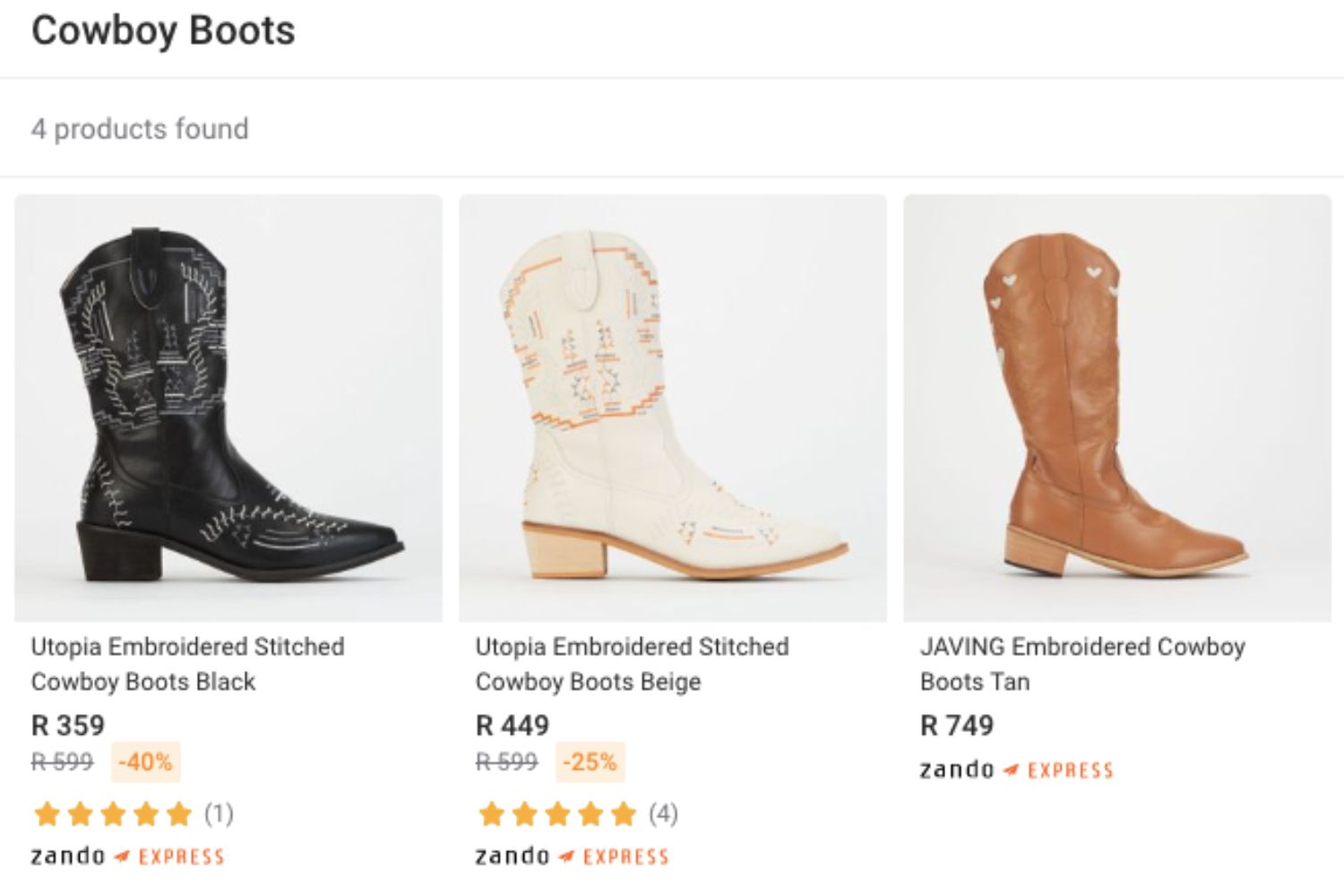Viewport: 1344px width, 896px height.
Task: Click JAVING Embroidered Cowboy Boots Tan title
Action: [x=1082, y=664]
